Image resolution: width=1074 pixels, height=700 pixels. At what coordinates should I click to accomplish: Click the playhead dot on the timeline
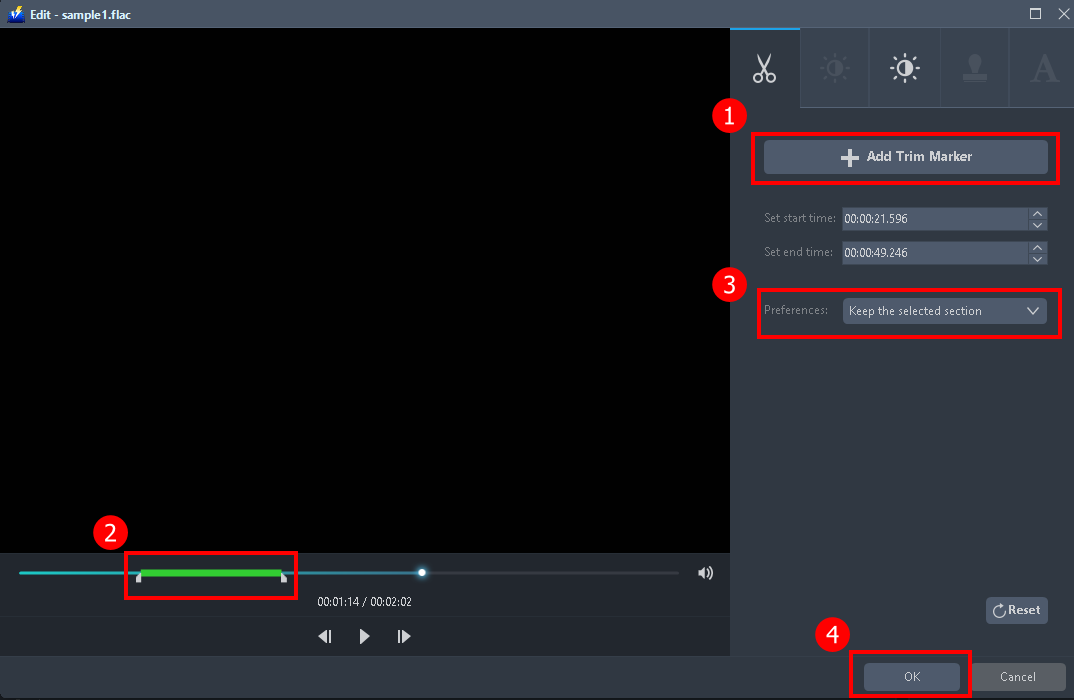coord(421,572)
